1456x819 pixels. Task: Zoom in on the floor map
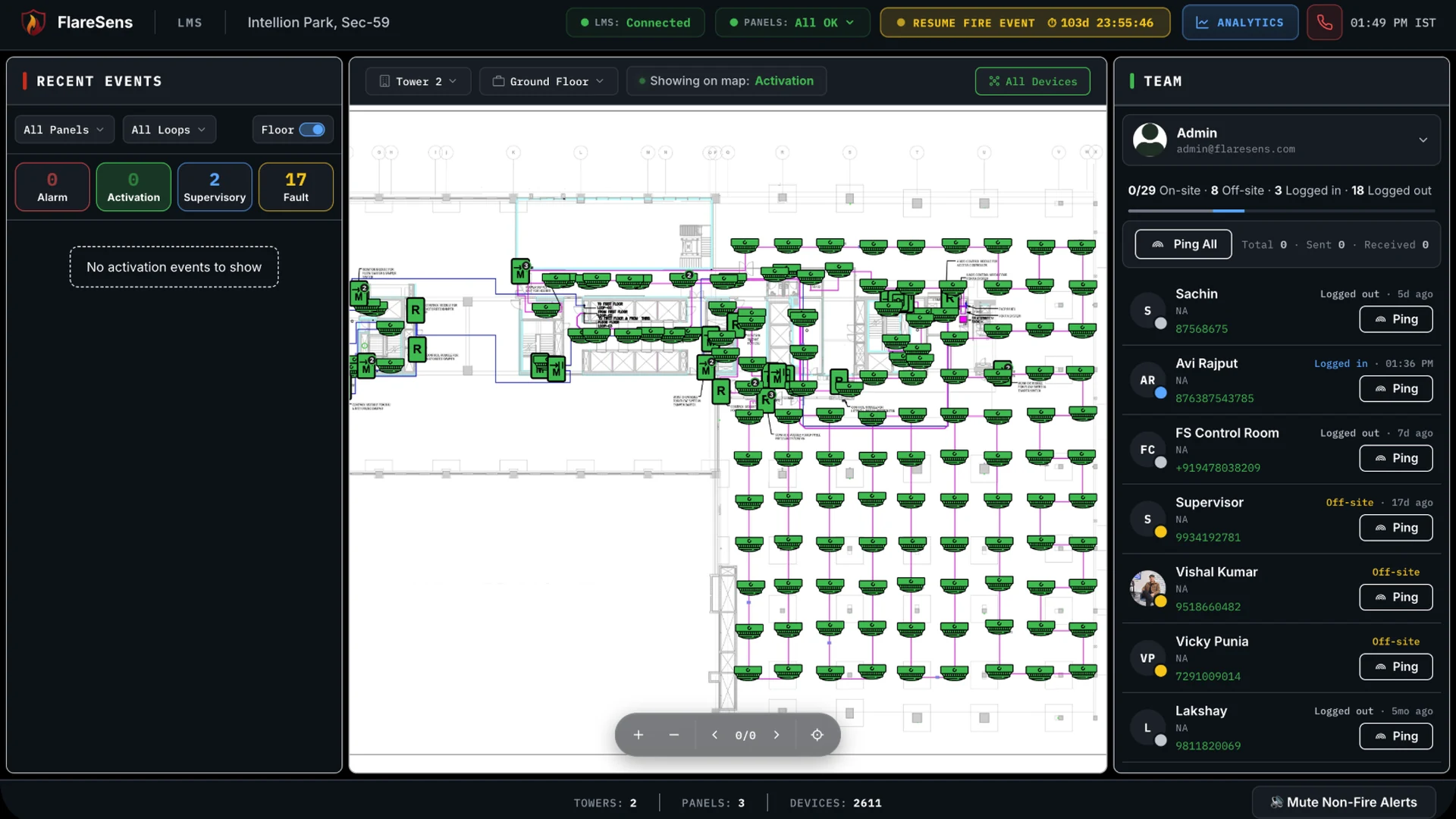point(639,735)
